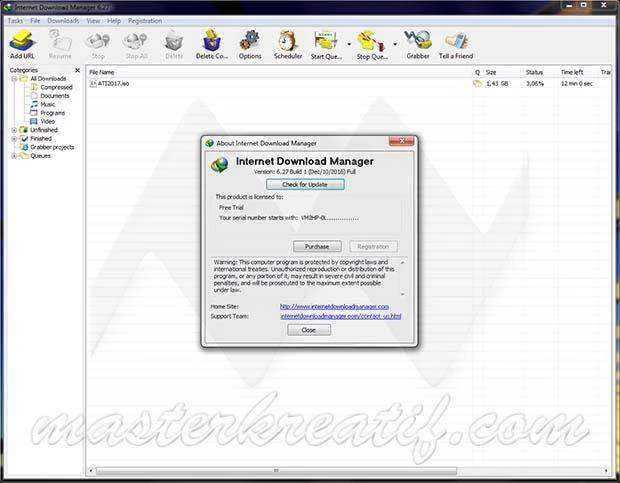Open the View menu
This screenshot has width=620, height=483.
(93, 21)
